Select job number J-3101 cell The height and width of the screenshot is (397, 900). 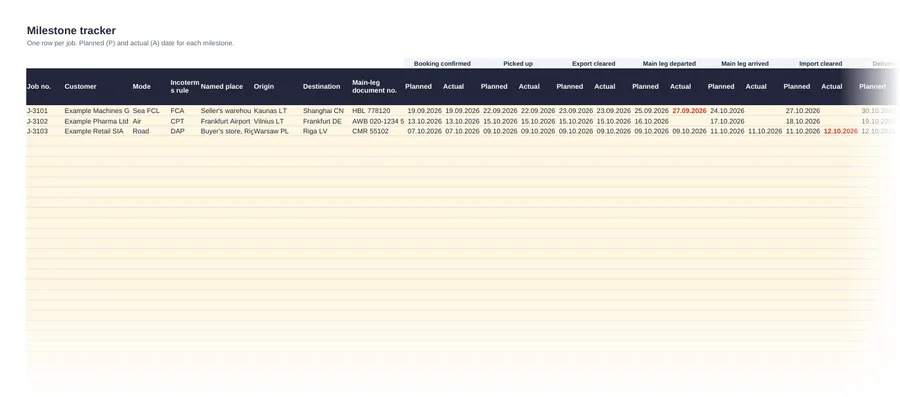pyautogui.click(x=37, y=111)
